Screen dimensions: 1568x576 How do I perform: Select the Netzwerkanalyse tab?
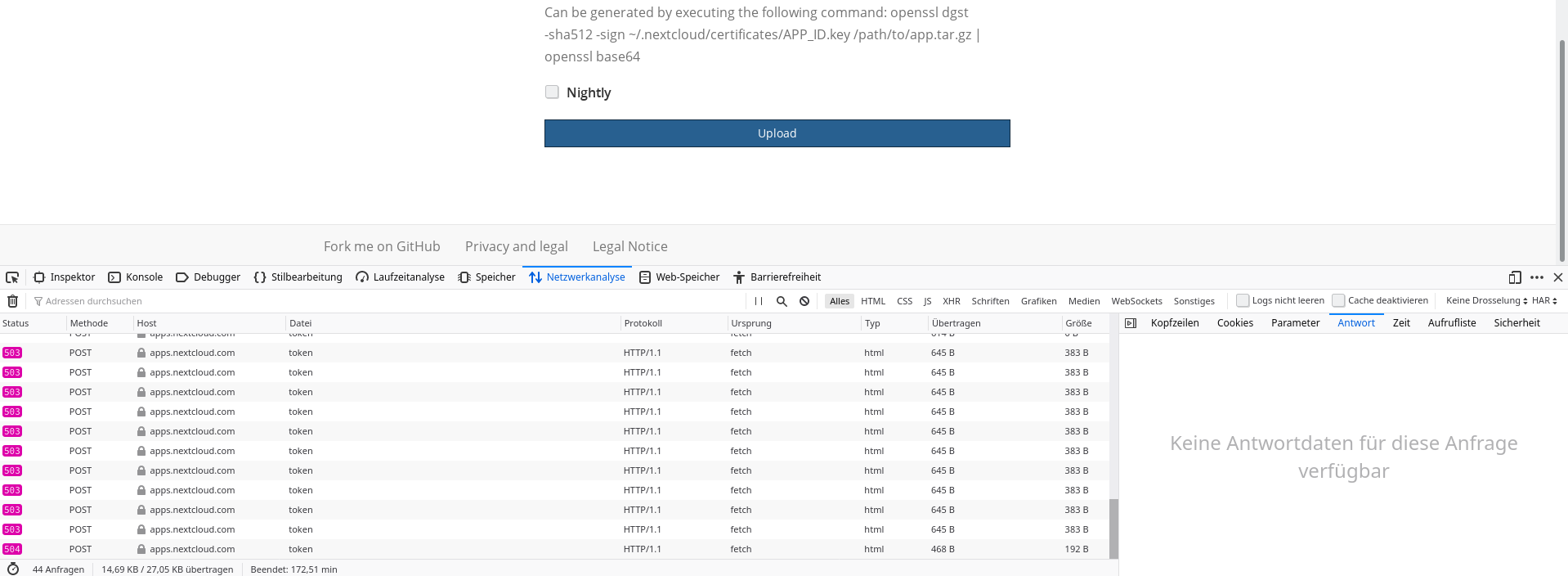point(576,277)
